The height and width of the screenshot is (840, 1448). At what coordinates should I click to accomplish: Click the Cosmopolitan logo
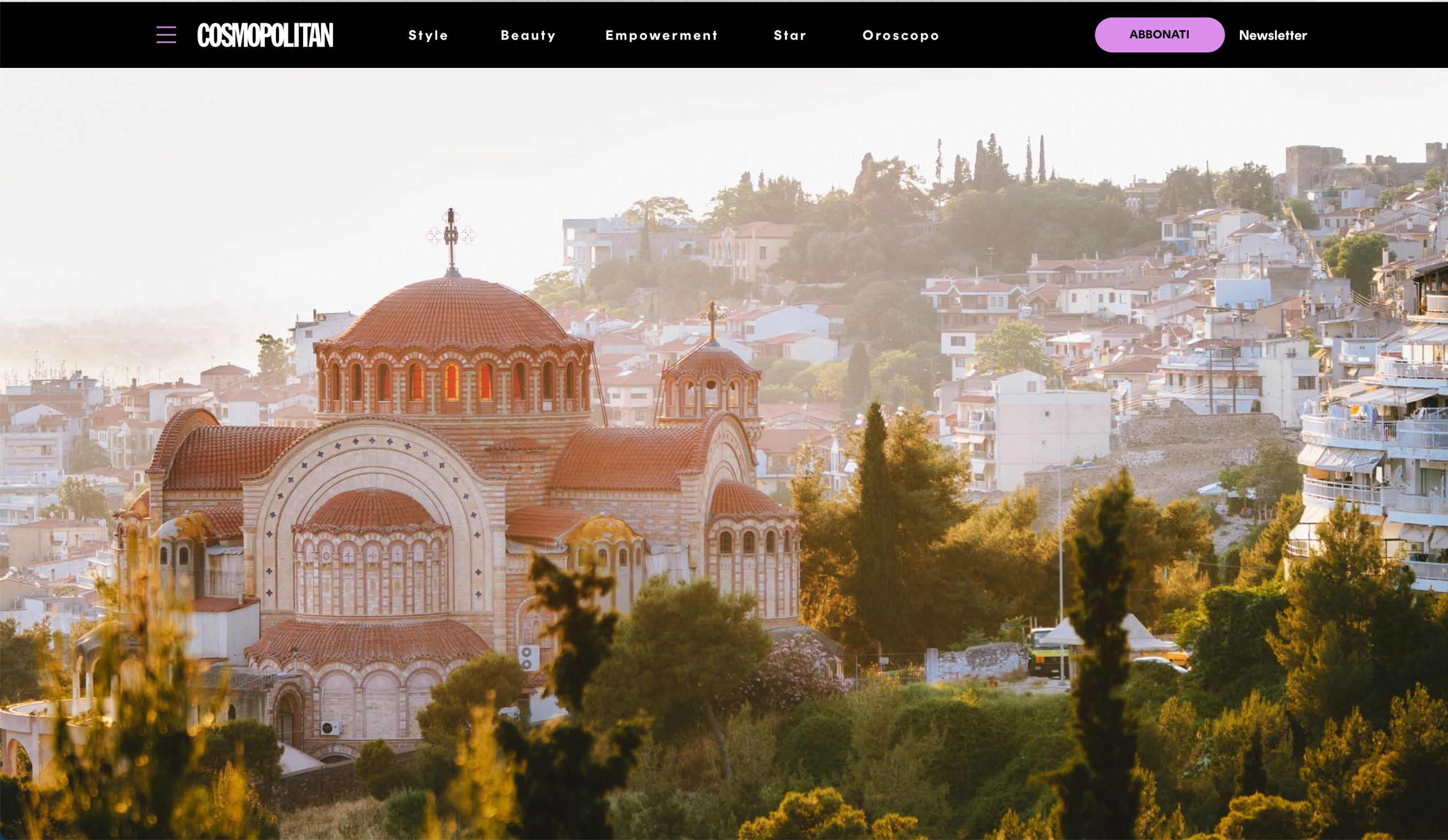265,35
